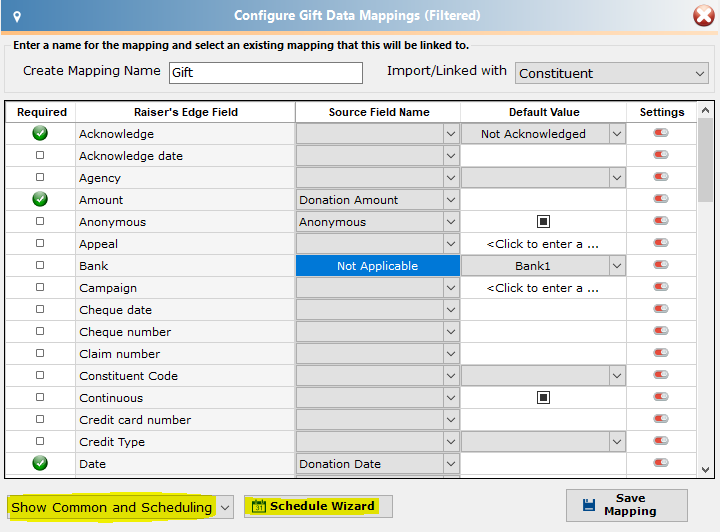Open the Source Field dropdown for Acknowledge
Screen dimensions: 720x532
(x=451, y=134)
